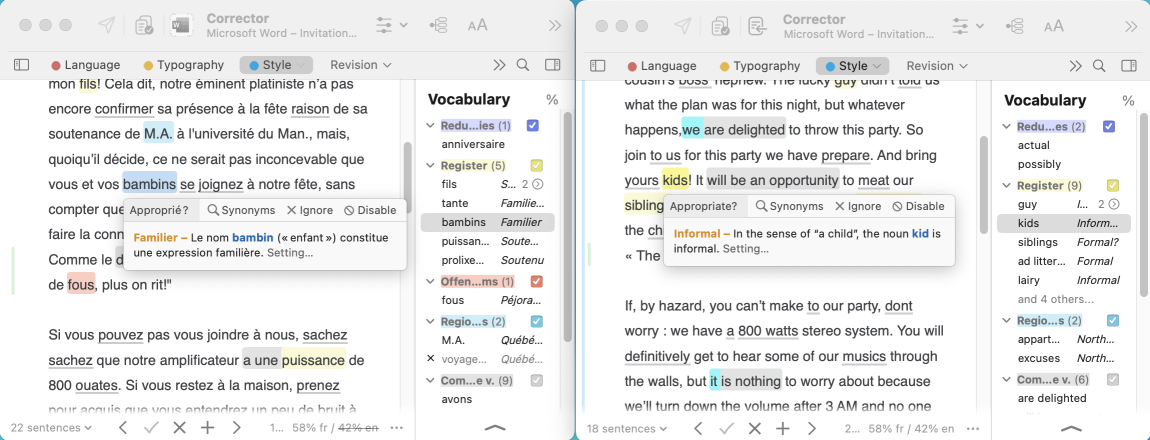Click the document checkmark icon in English window
This screenshot has width=1150, height=440.
(x=720, y=26)
